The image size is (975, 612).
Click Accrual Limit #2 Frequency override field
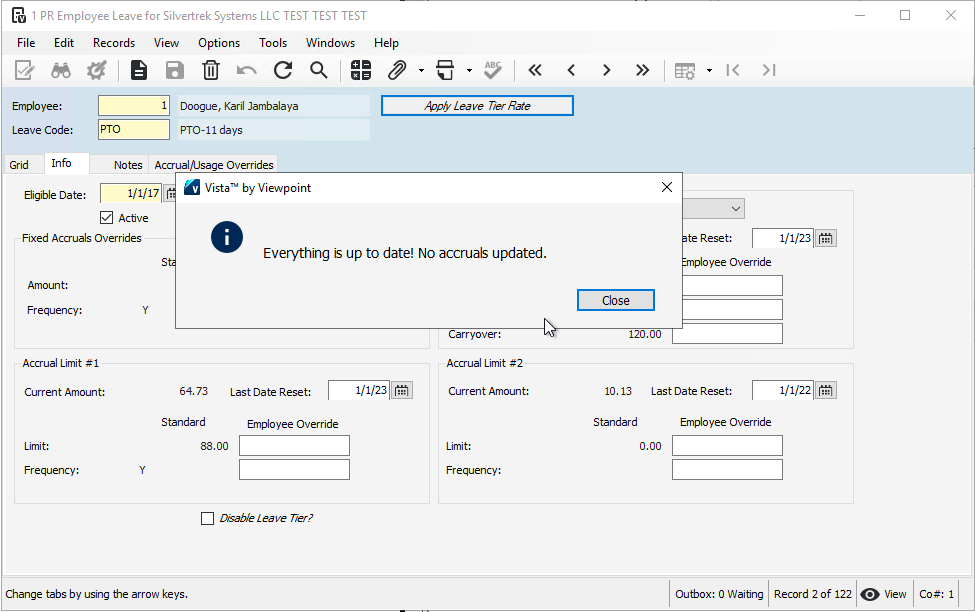click(x=727, y=470)
